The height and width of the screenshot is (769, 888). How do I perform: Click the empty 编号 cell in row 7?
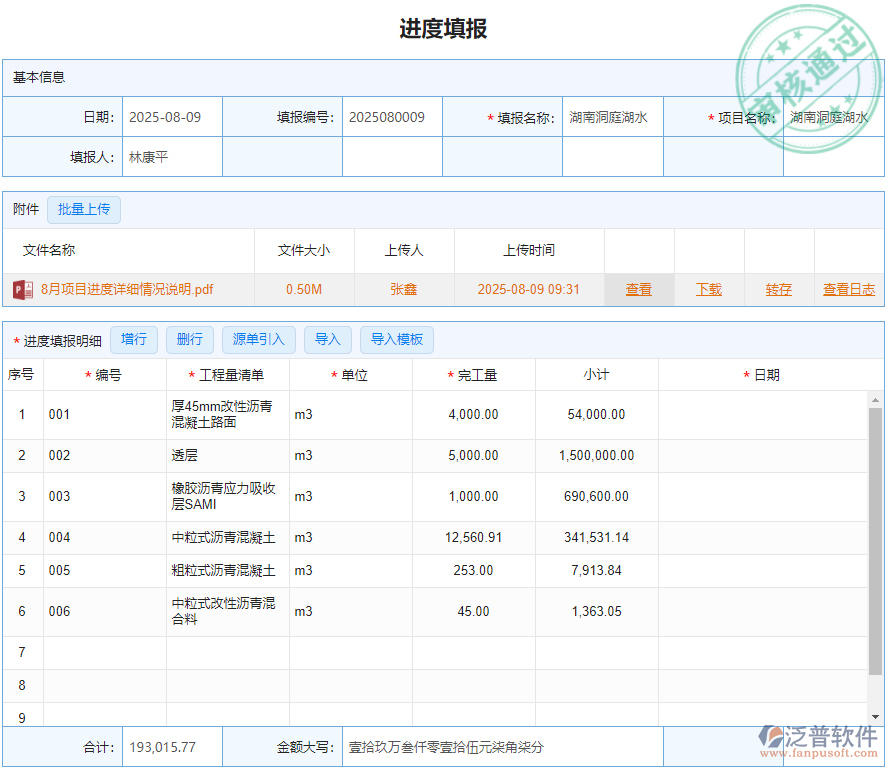103,651
